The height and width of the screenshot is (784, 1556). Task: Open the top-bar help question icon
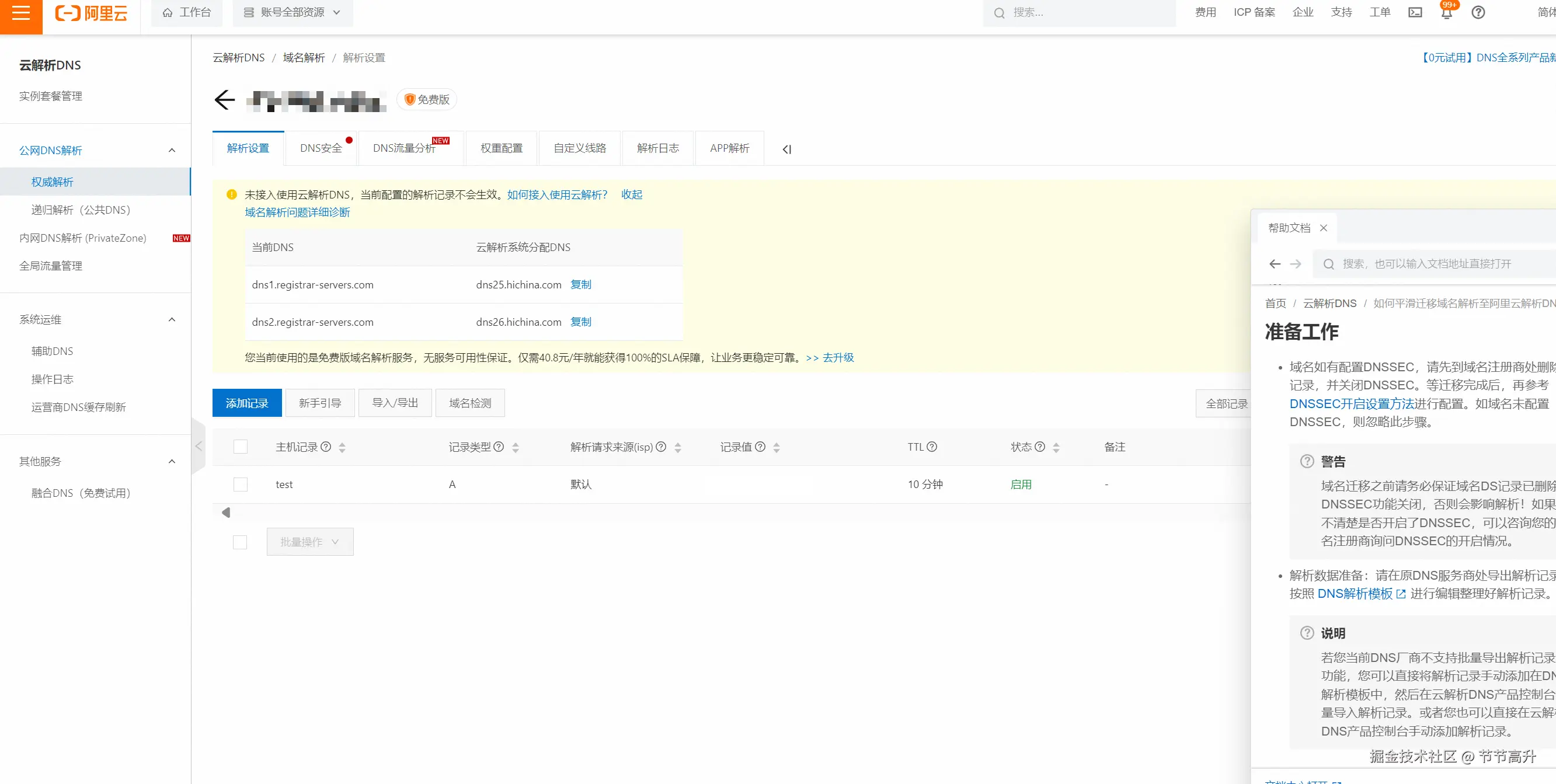[x=1478, y=12]
